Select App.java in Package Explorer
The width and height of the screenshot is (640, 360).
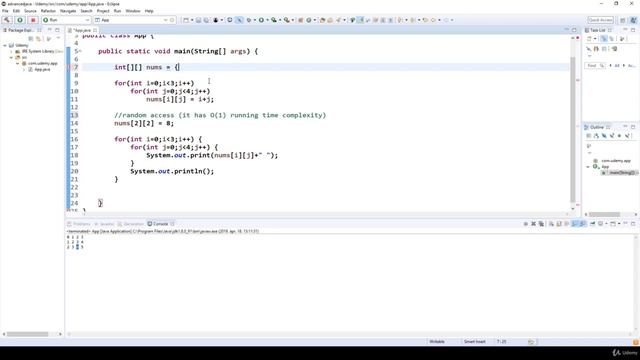[x=42, y=69]
